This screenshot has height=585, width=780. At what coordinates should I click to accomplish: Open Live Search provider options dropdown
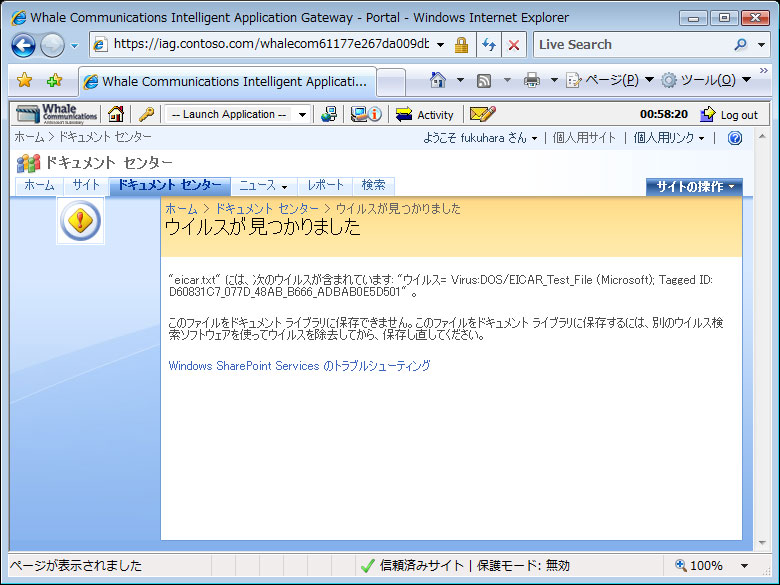pos(761,45)
